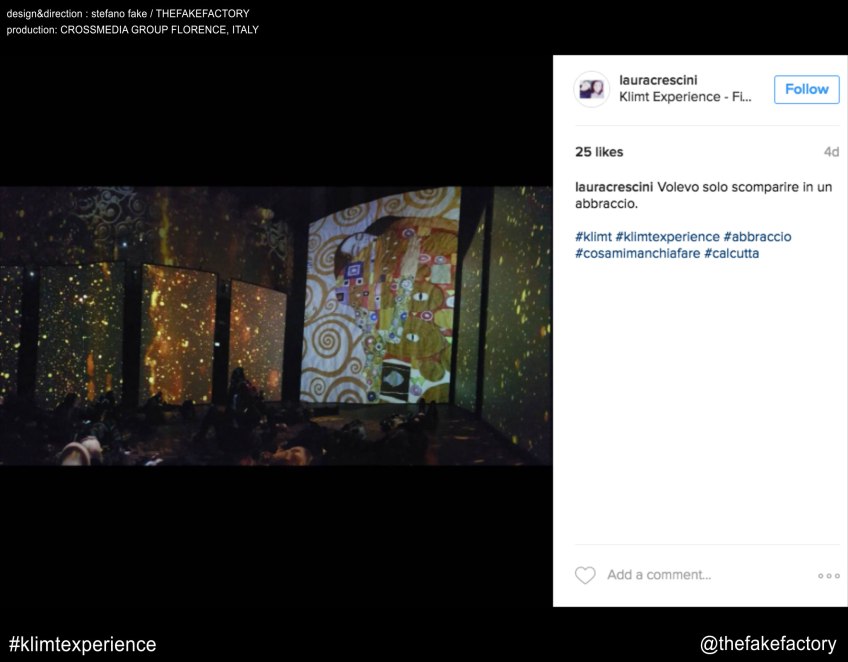Image resolution: width=848 pixels, height=662 pixels.
Task: Click lauracrescini username in the caption
Action: [x=614, y=187]
